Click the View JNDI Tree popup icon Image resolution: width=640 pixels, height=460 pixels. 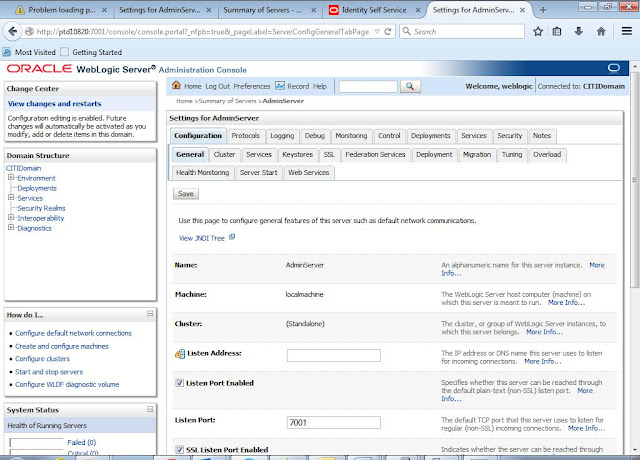pos(232,237)
